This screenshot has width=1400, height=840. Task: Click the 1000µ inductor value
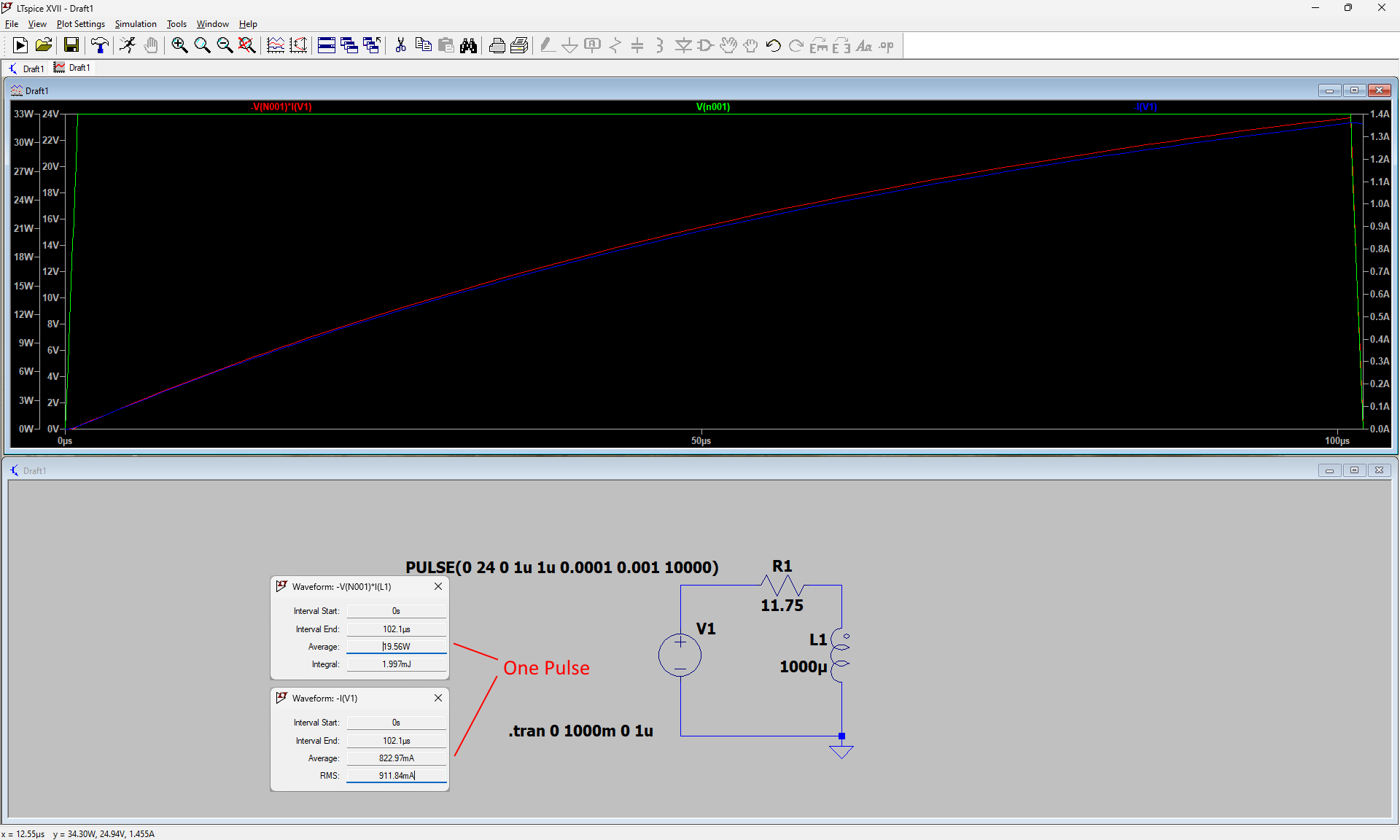tap(803, 666)
